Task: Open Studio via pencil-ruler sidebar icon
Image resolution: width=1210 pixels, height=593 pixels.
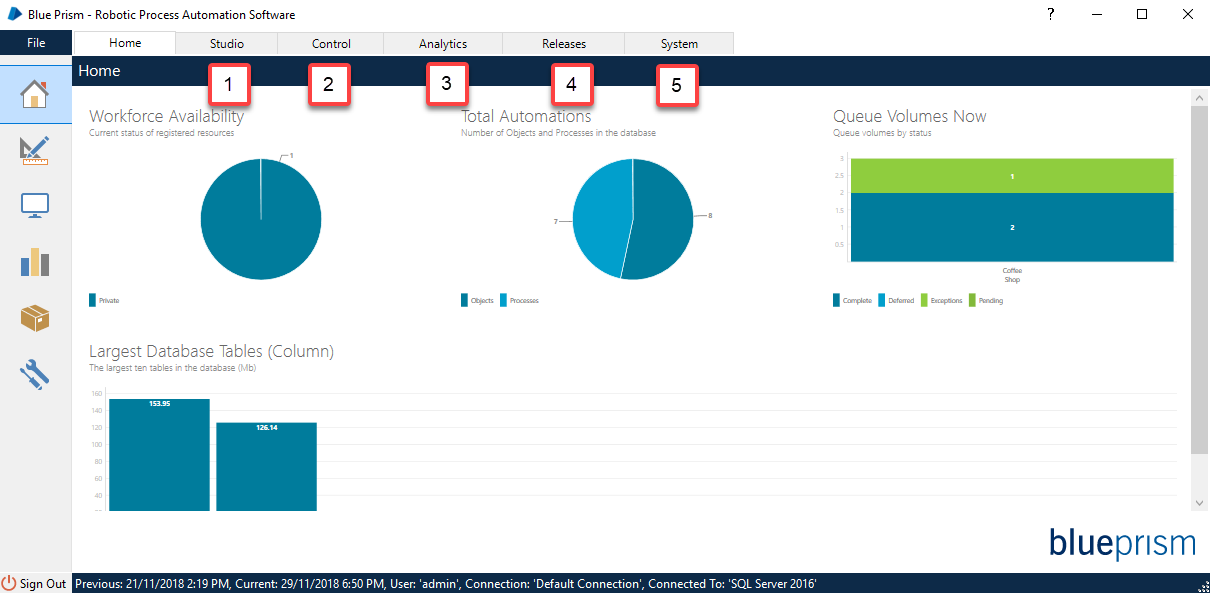Action: click(x=35, y=150)
